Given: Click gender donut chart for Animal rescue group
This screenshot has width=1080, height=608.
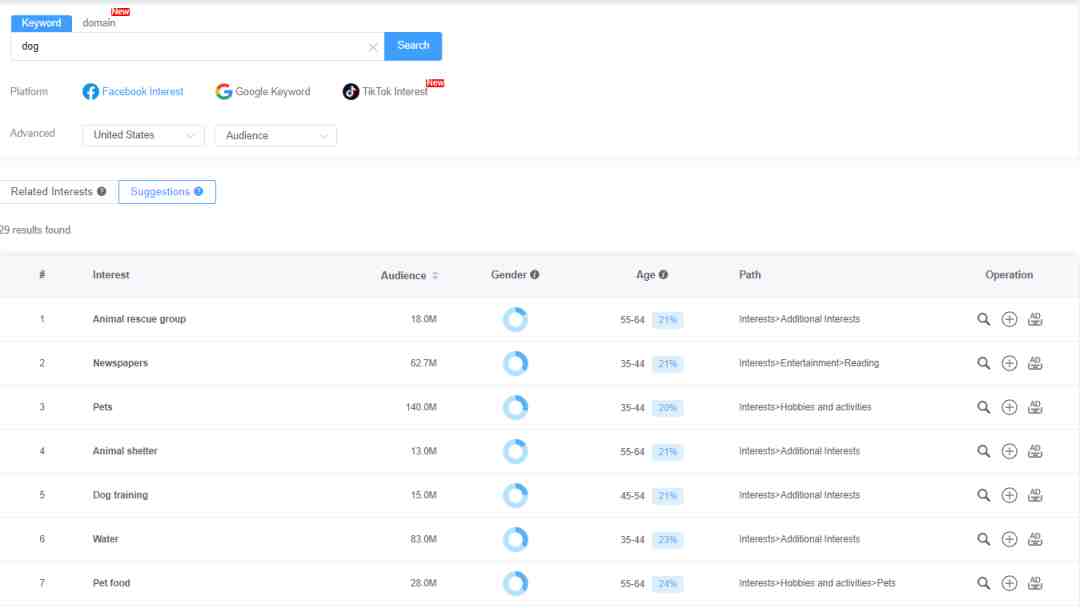Looking at the screenshot, I should coord(515,319).
